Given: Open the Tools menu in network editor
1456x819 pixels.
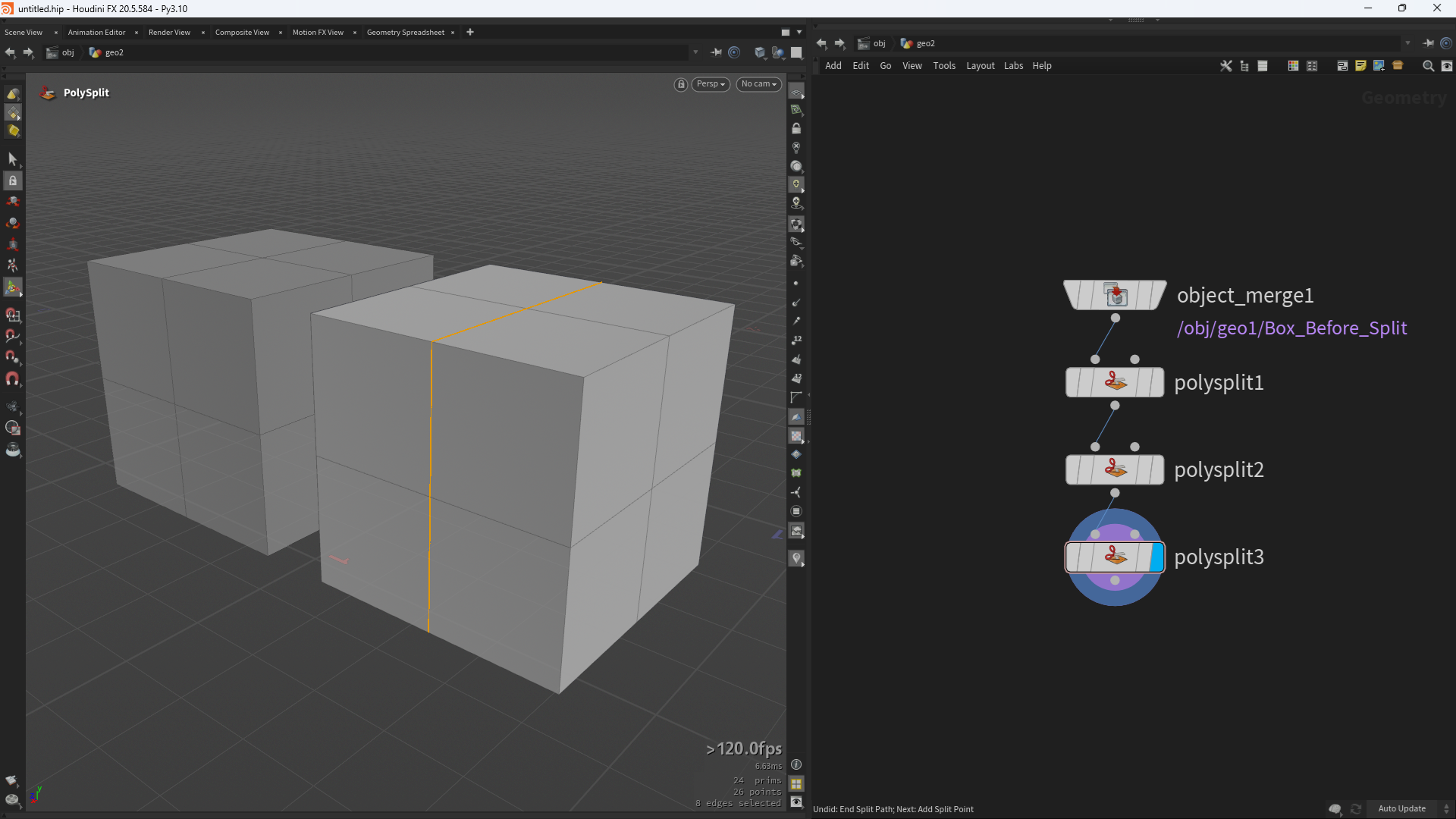Looking at the screenshot, I should (944, 66).
